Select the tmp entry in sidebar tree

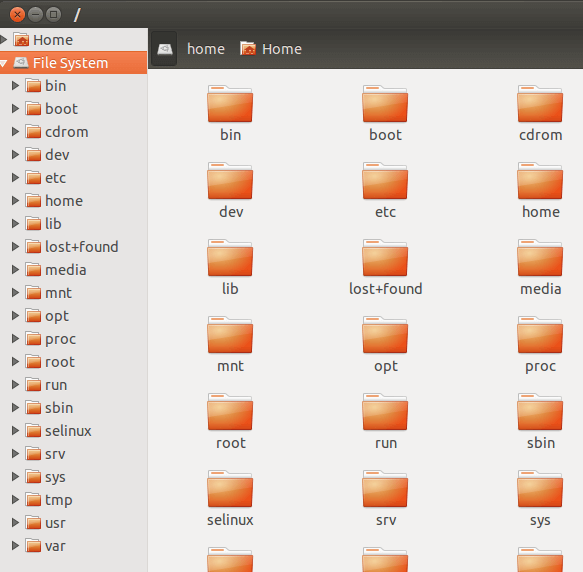point(58,500)
